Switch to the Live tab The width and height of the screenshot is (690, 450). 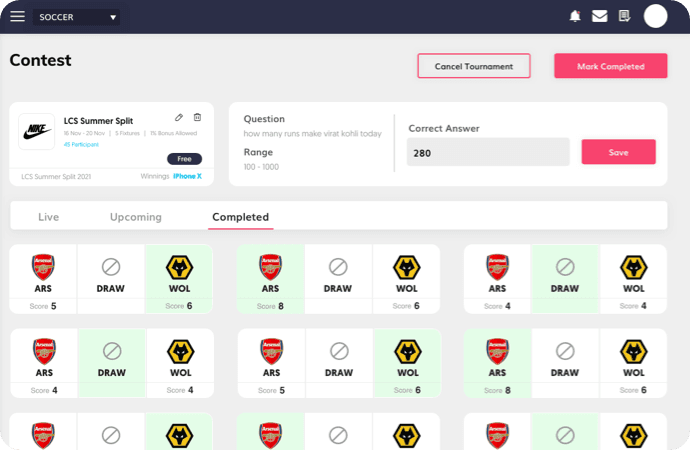pyautogui.click(x=48, y=217)
